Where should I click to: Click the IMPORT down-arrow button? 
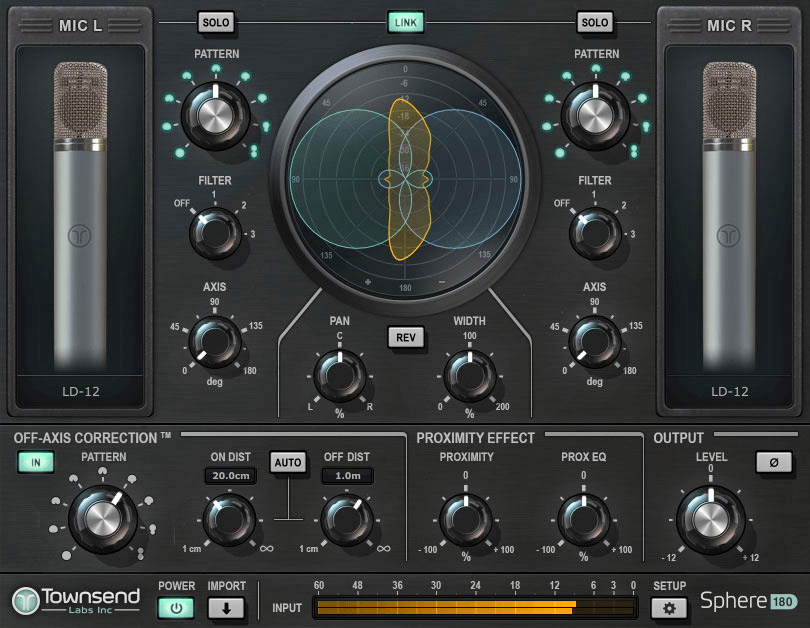click(226, 608)
